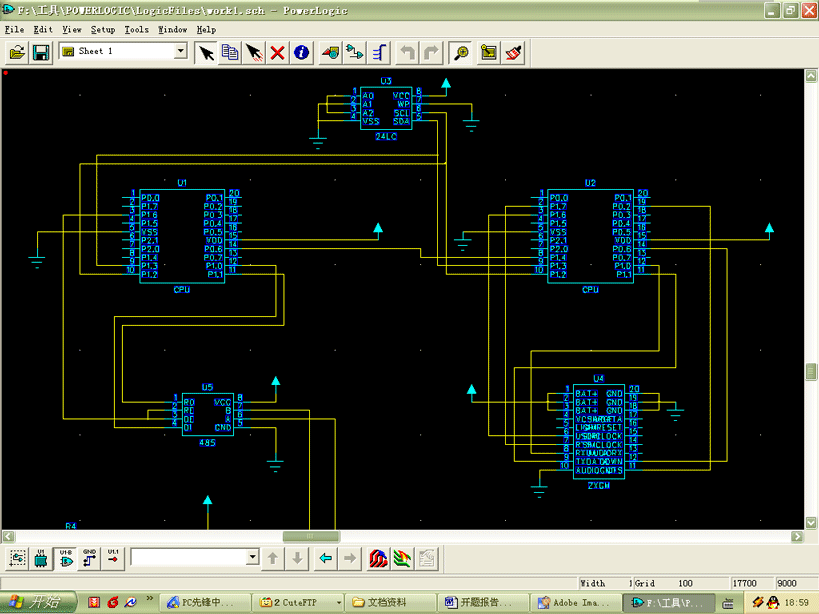
Task: Toggle the Select Nets GND filter
Action: [x=89, y=559]
